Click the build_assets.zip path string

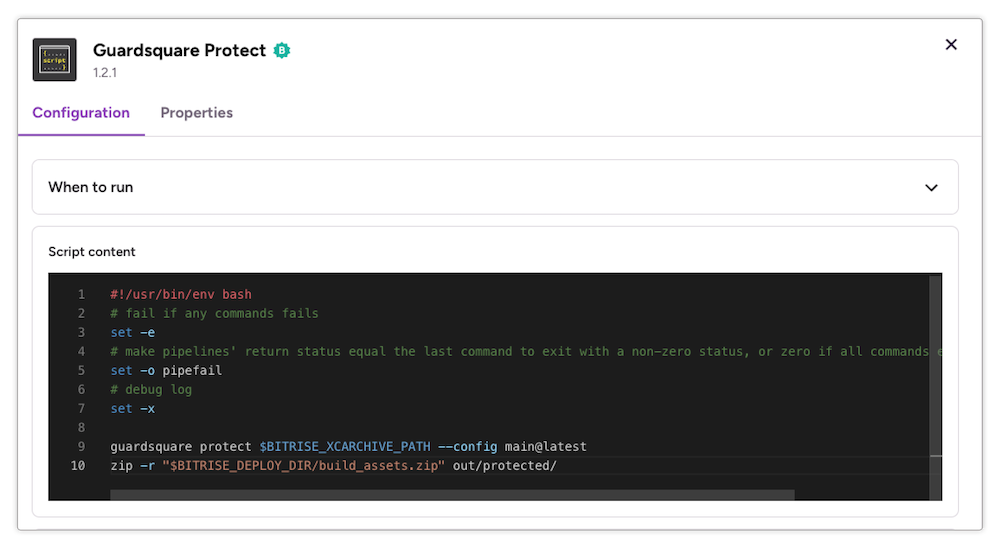coord(304,466)
